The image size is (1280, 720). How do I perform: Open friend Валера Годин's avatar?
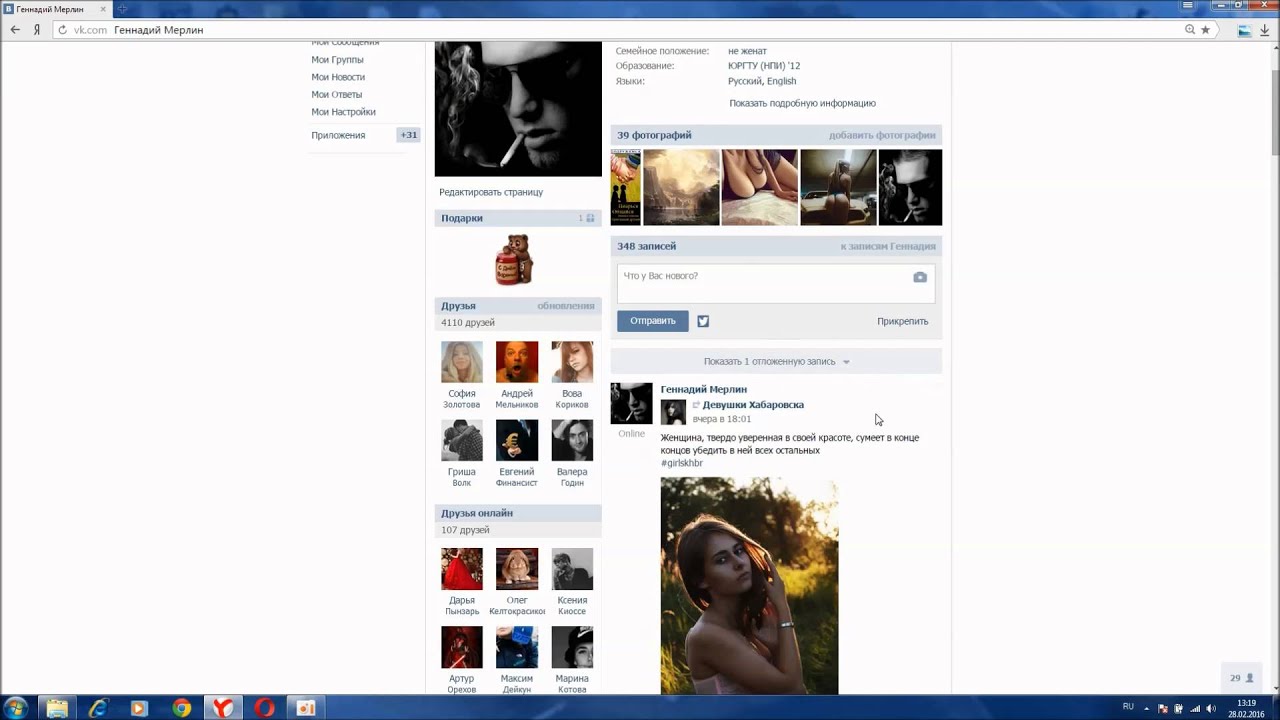[572, 440]
